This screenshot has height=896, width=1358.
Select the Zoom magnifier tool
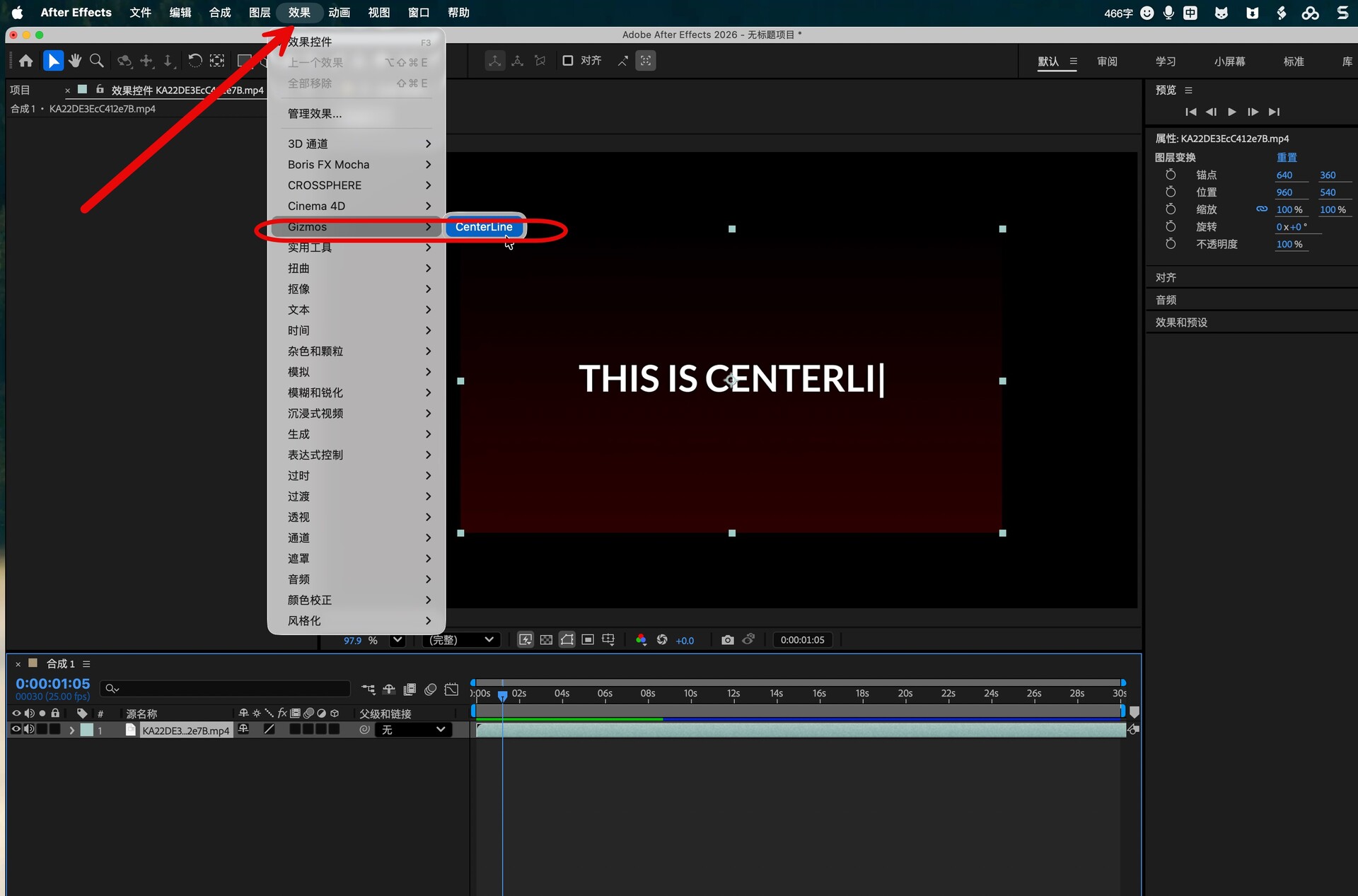point(97,61)
